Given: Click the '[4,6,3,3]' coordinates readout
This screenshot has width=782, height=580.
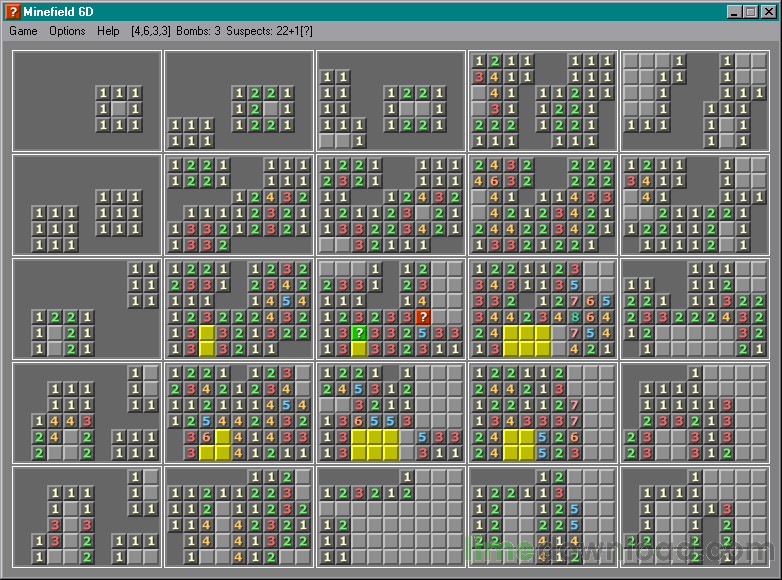Looking at the screenshot, I should 151,31.
